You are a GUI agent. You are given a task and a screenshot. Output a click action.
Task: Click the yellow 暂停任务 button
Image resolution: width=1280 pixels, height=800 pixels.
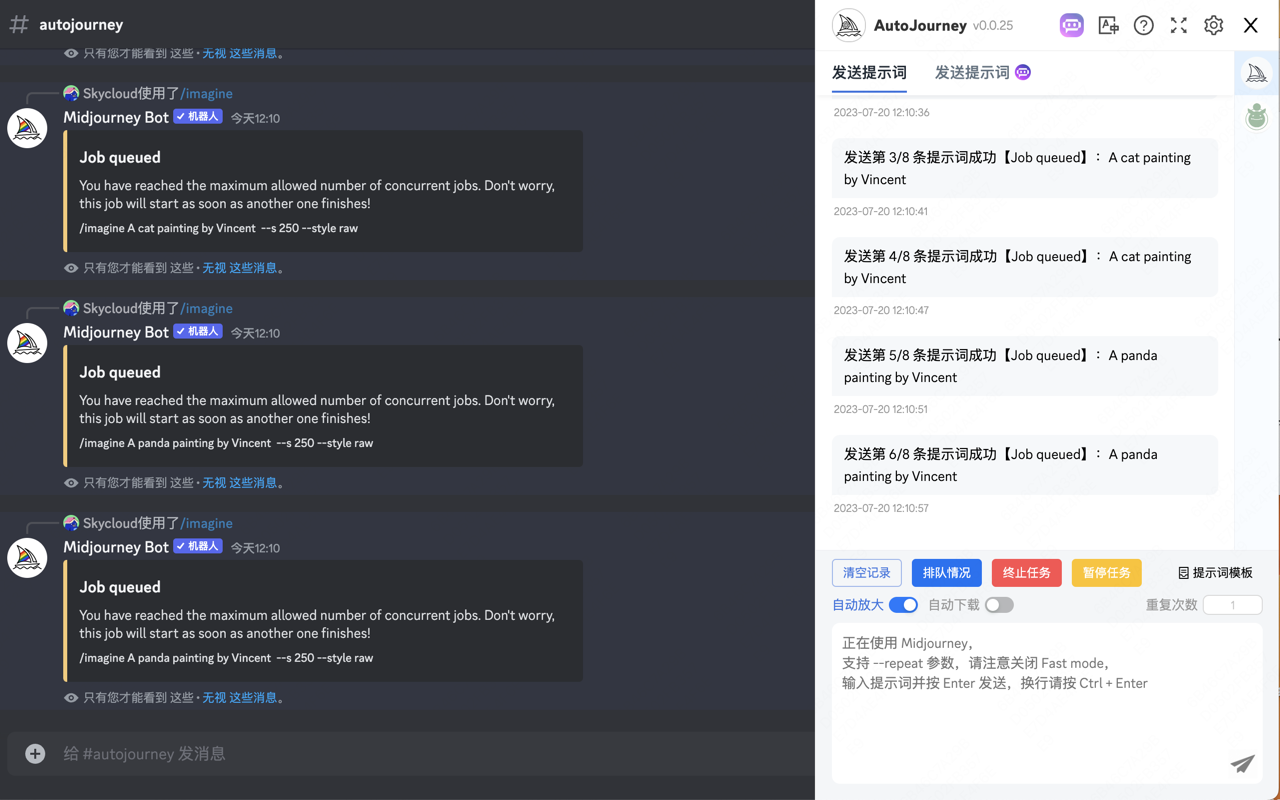tap(1106, 572)
